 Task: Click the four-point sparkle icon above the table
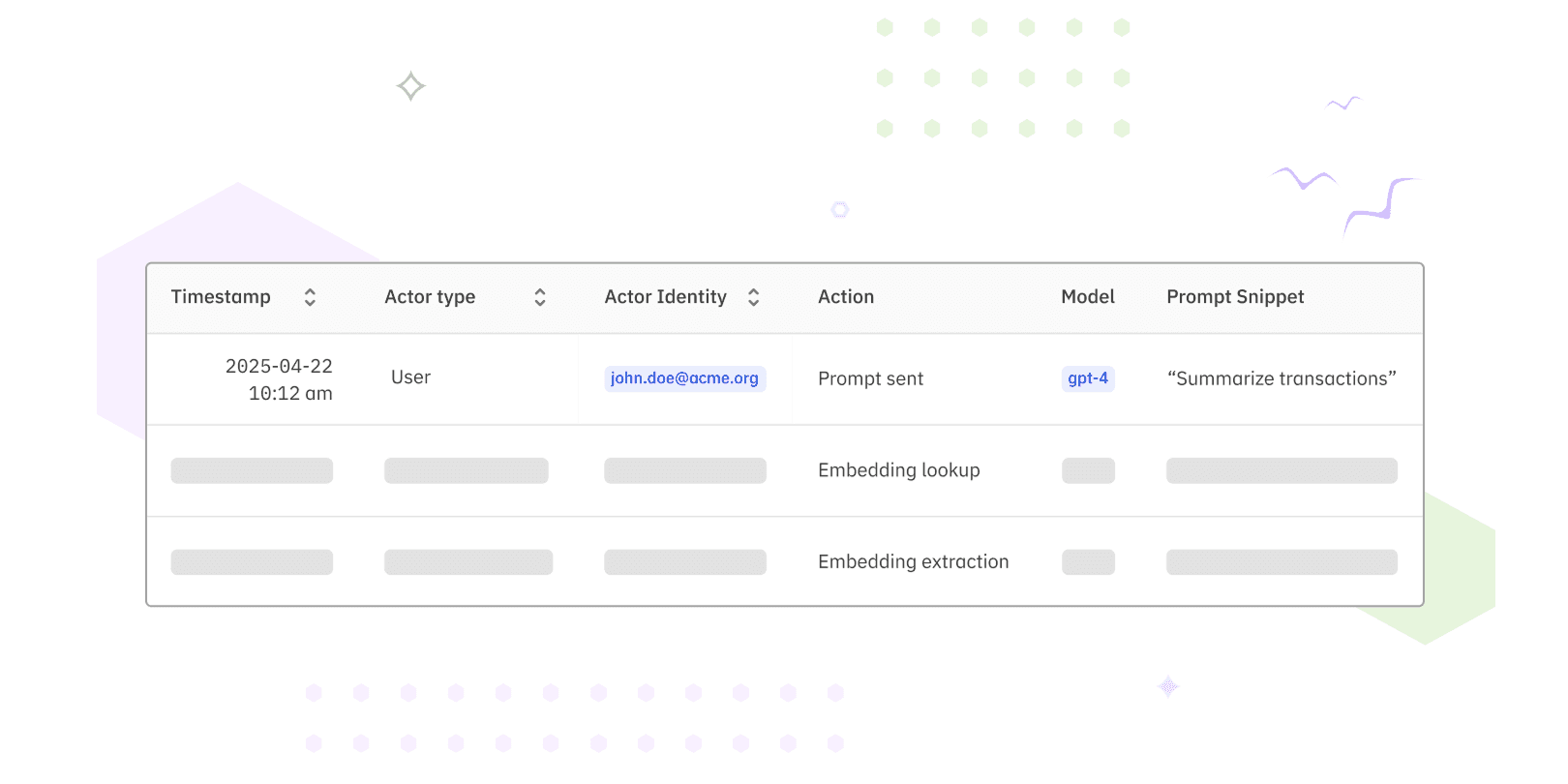[411, 86]
